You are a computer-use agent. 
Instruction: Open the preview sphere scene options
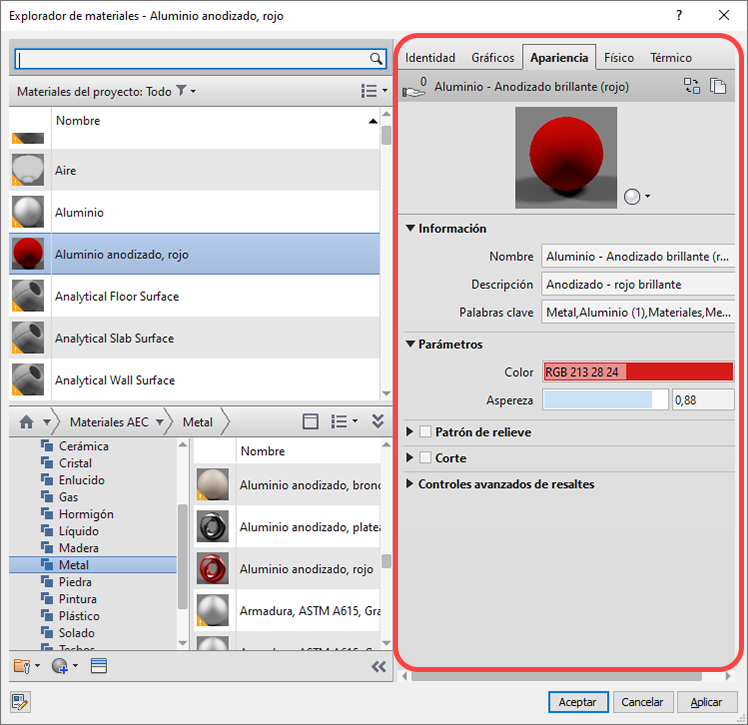point(637,197)
